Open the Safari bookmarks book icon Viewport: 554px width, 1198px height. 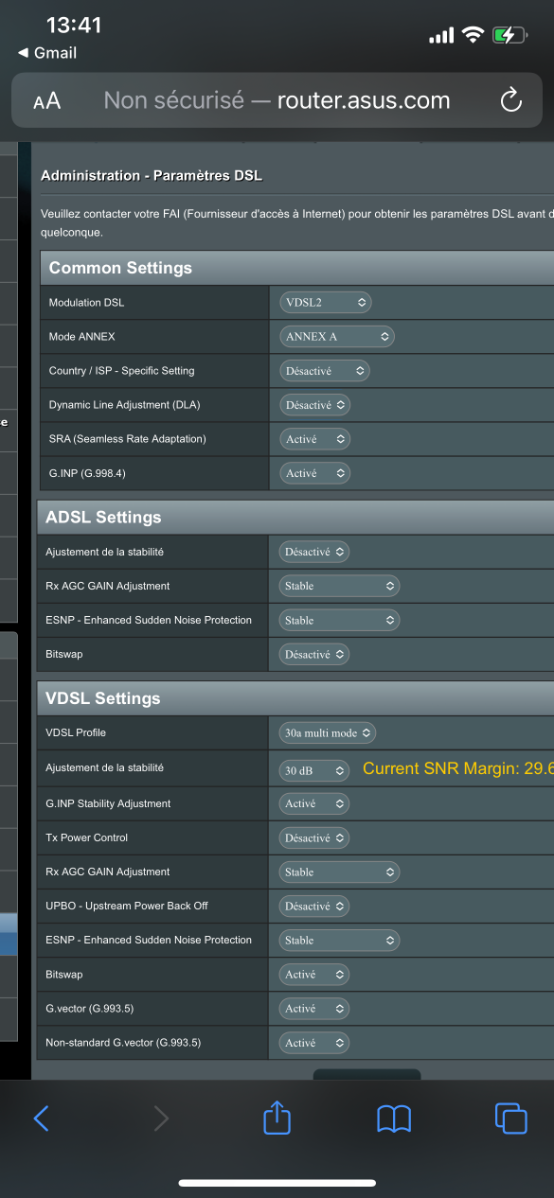pos(394,1119)
